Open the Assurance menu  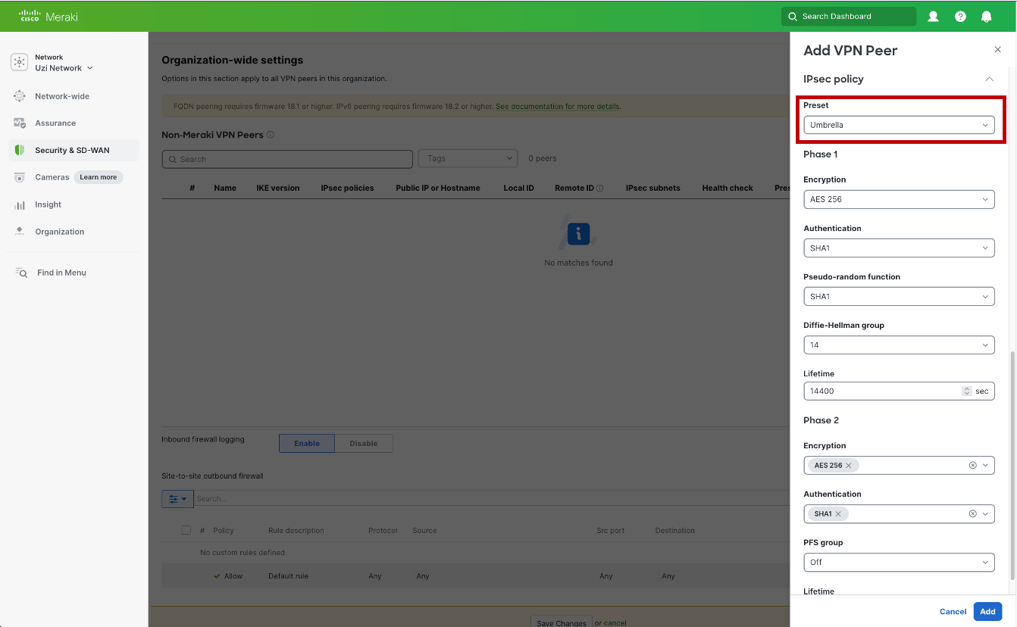55,123
